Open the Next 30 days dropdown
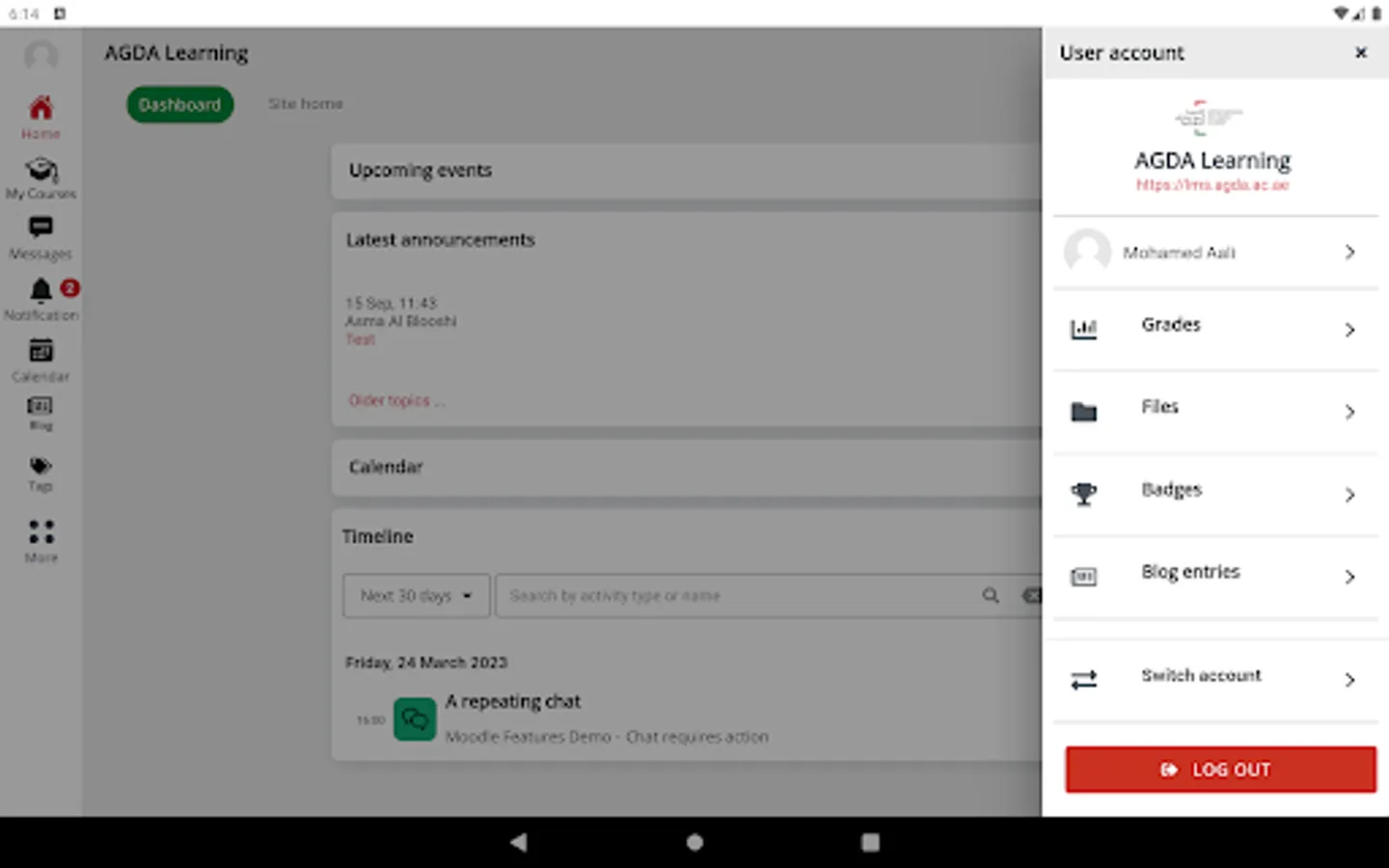Image resolution: width=1389 pixels, height=868 pixels. click(x=416, y=595)
